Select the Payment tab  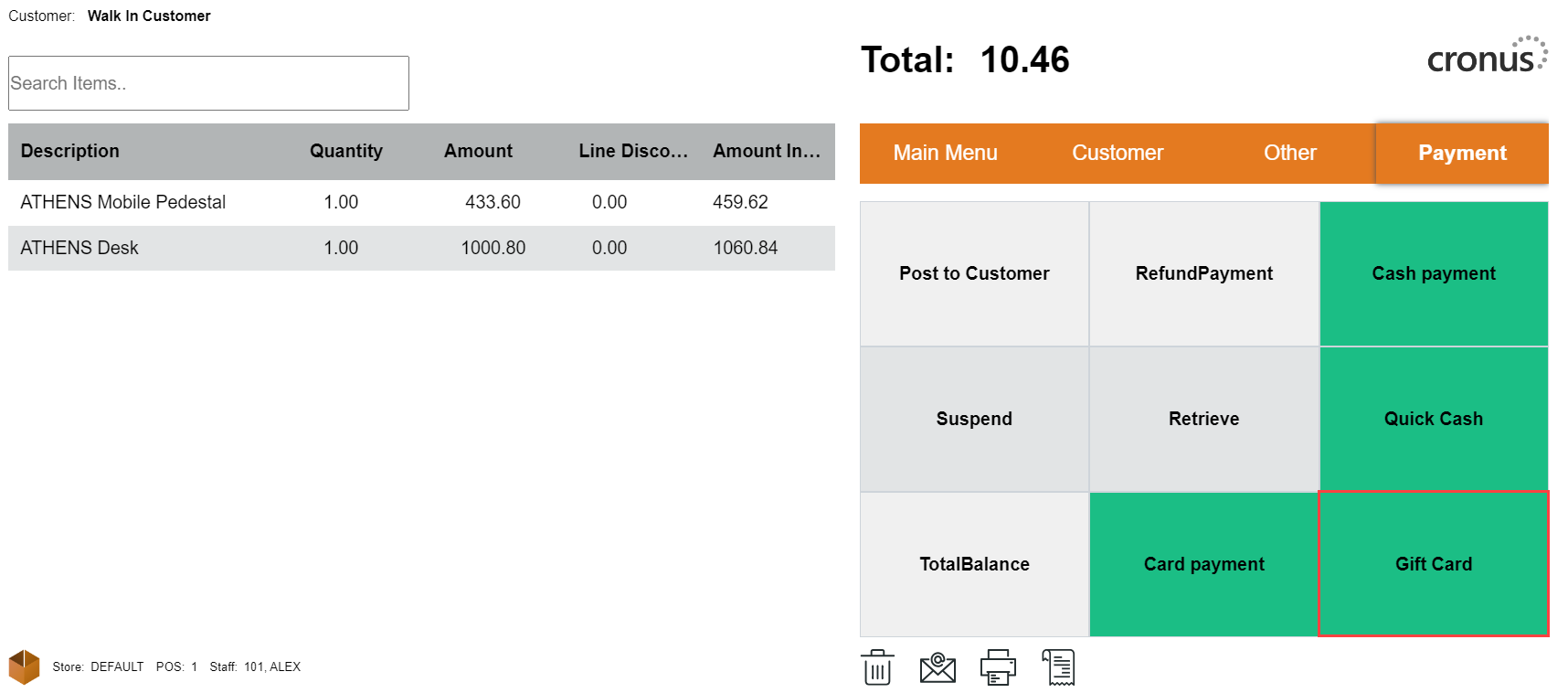tap(1462, 153)
